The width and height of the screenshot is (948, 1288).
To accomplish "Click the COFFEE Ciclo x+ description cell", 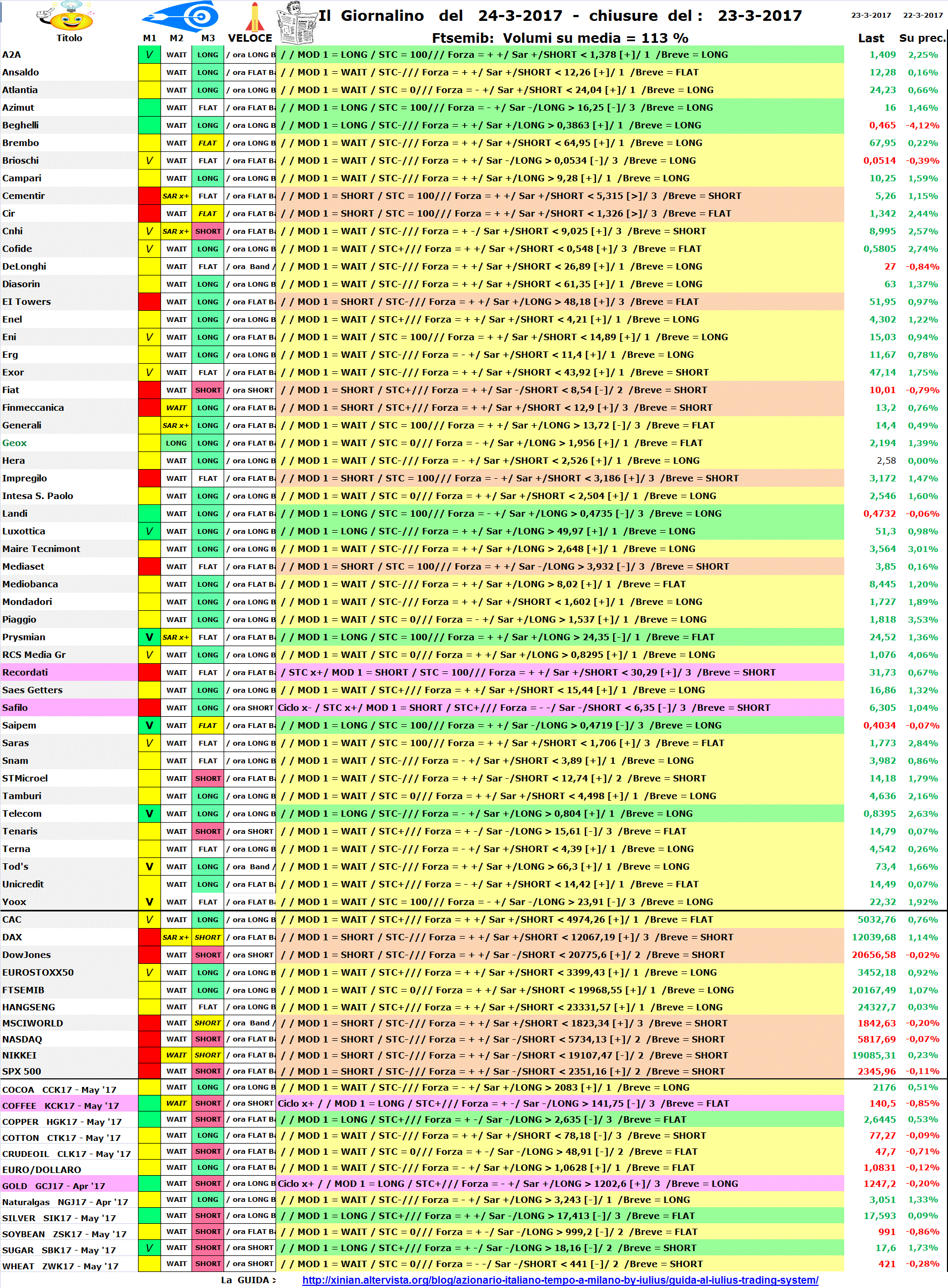I will 560,1103.
